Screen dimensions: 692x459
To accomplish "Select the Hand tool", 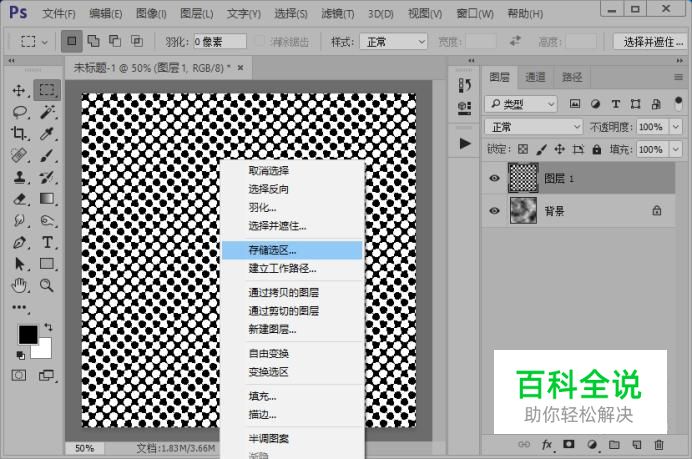I will point(19,286).
